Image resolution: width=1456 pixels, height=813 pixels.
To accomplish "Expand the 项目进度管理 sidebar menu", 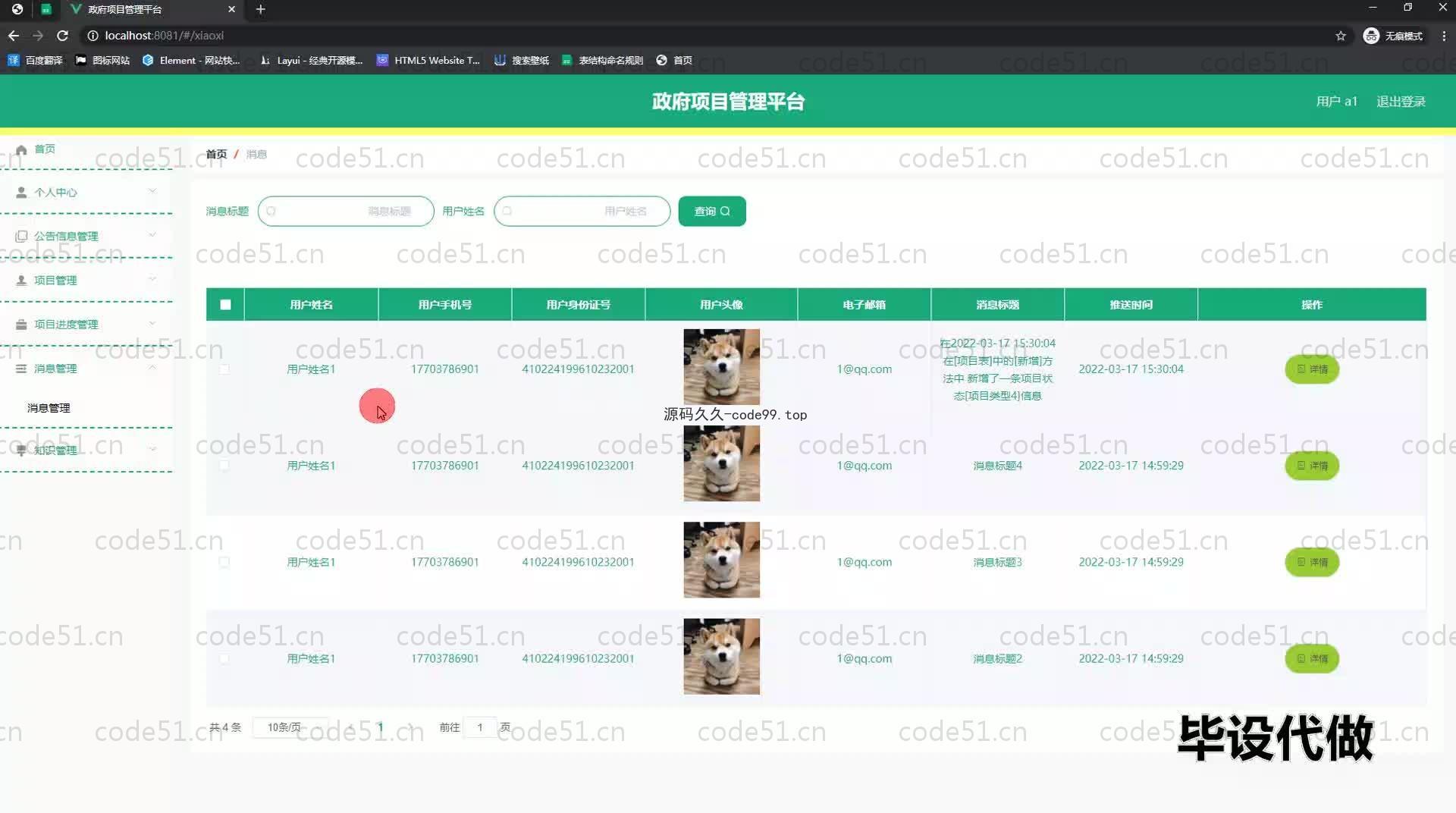I will pos(86,324).
